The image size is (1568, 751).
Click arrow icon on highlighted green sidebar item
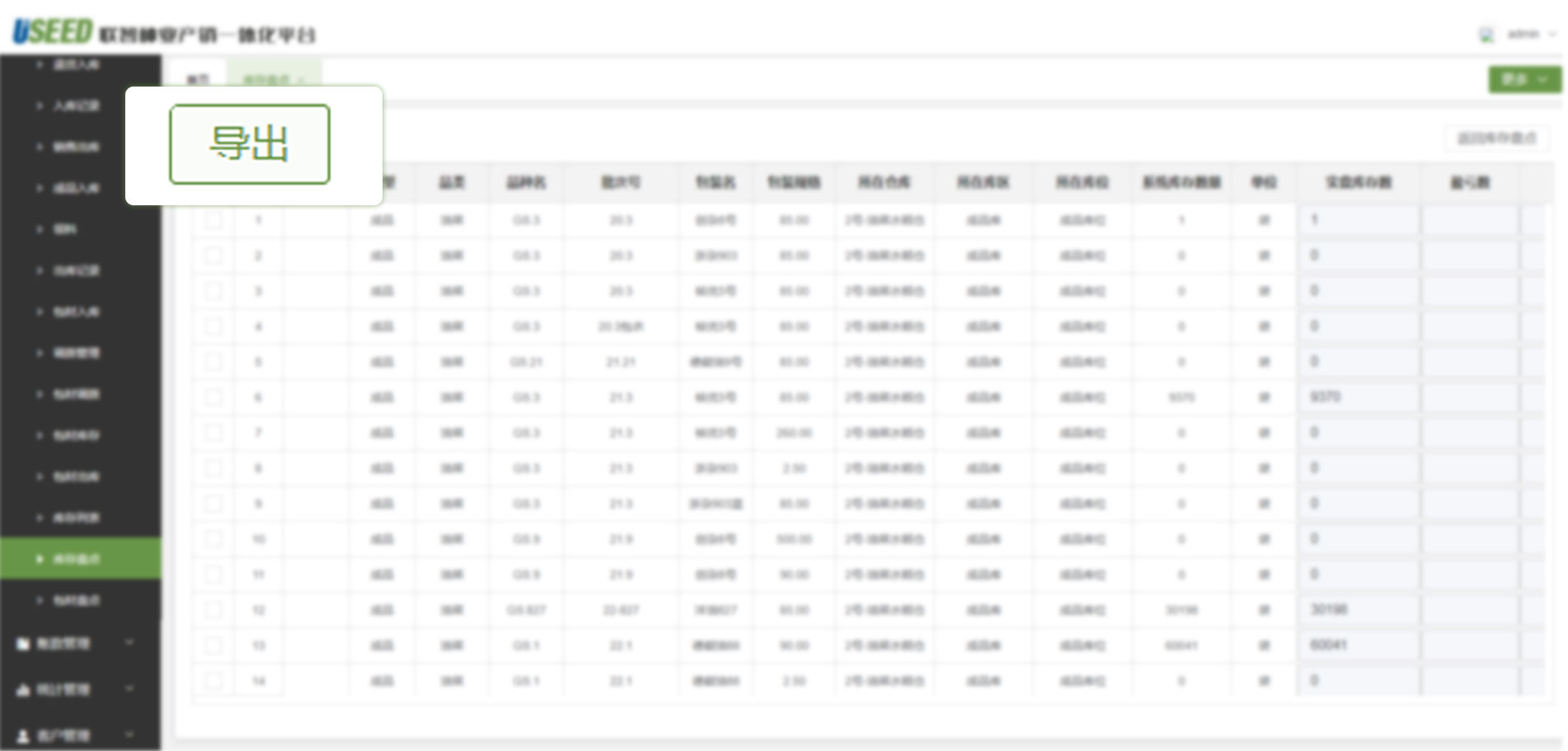coord(39,559)
